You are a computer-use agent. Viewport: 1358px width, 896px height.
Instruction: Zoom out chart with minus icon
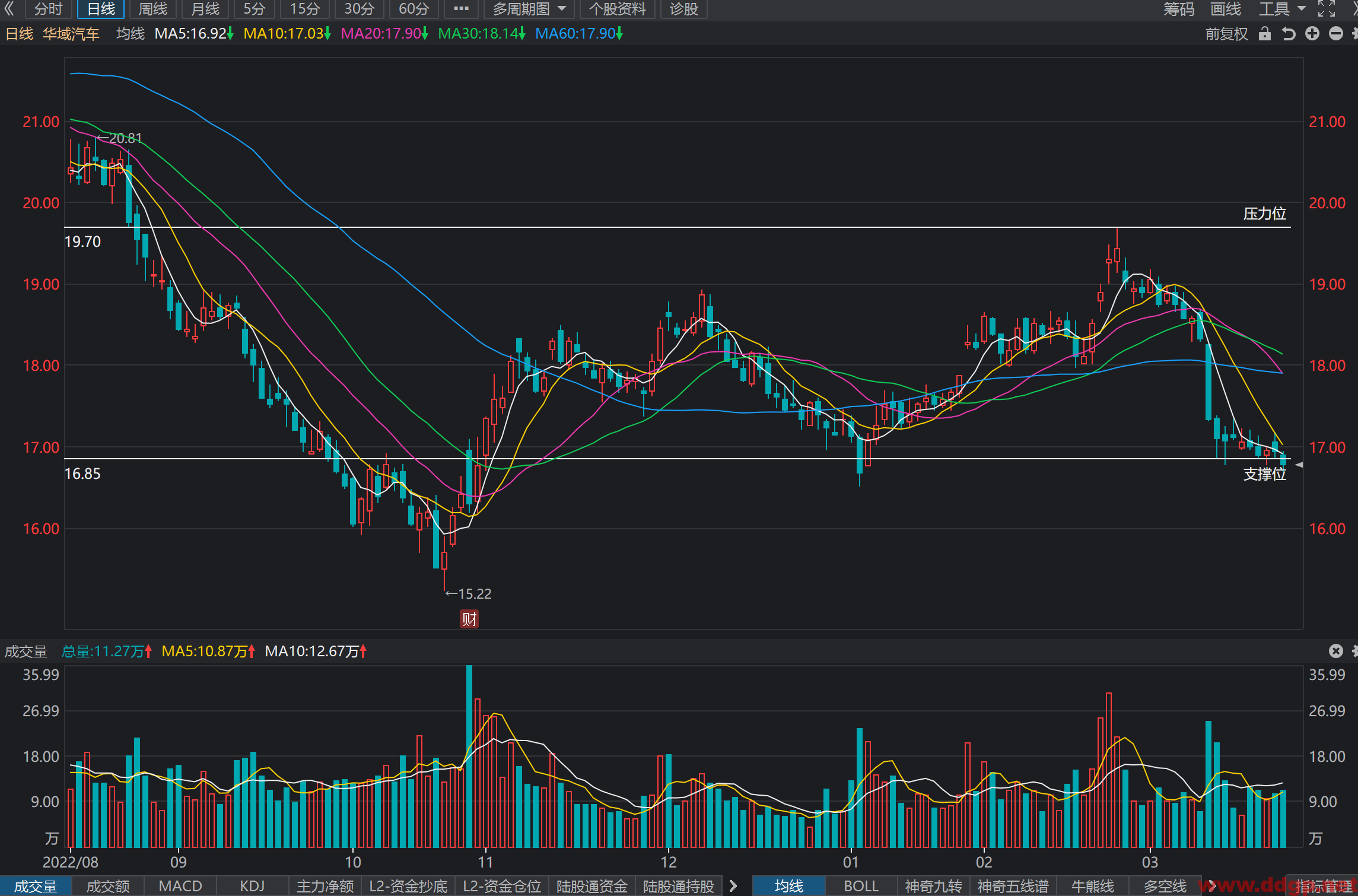point(1336,34)
